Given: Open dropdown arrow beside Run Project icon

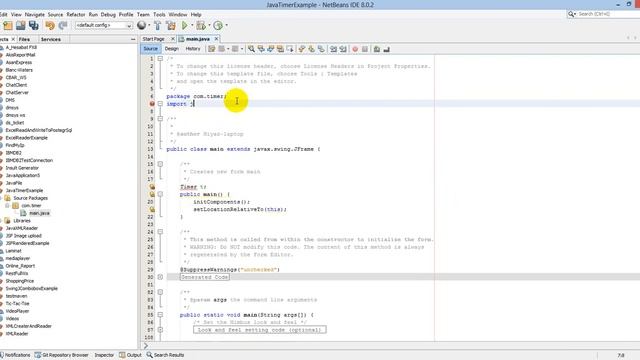Looking at the screenshot, I should point(192,26).
